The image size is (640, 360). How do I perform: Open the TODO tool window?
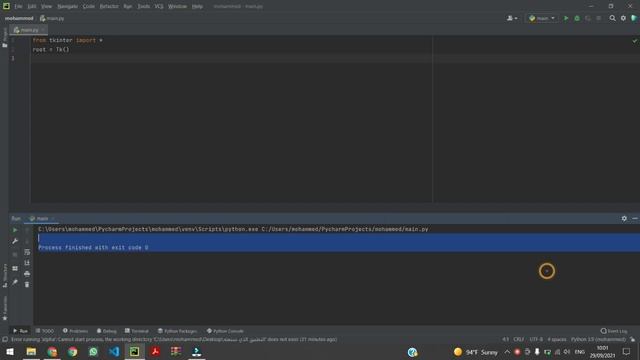pyautogui.click(x=45, y=331)
